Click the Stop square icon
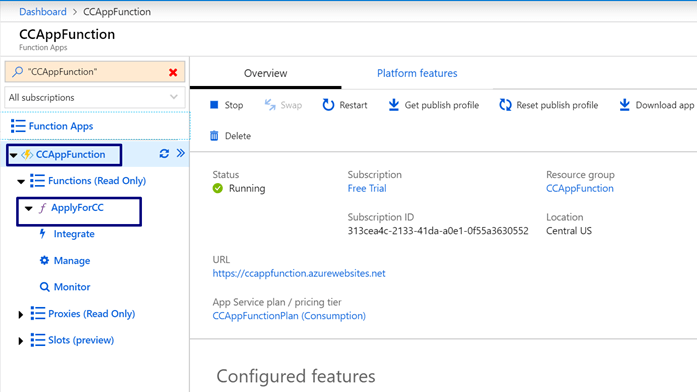697x392 pixels. [214, 105]
